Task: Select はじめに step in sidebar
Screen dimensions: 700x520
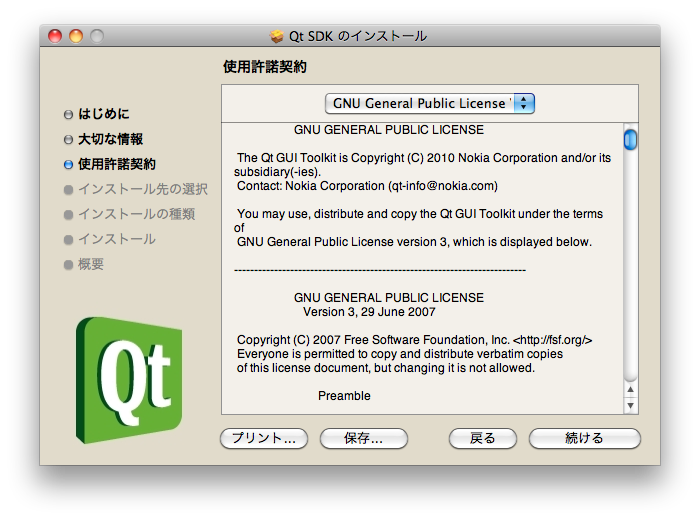Action: pos(104,115)
